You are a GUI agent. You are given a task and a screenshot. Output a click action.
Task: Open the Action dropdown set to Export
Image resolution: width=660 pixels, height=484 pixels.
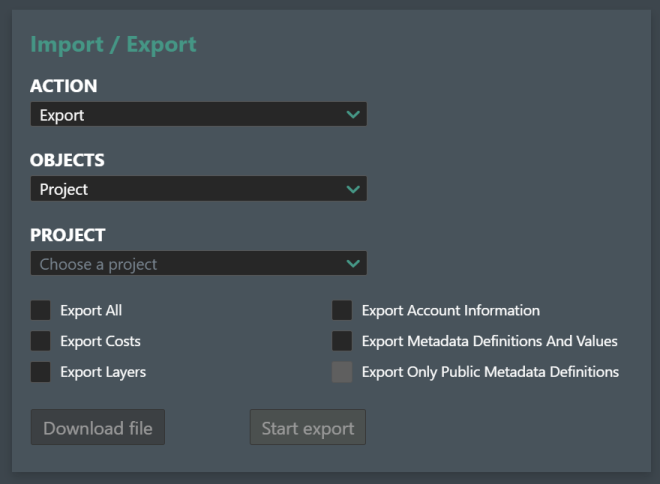pos(198,114)
